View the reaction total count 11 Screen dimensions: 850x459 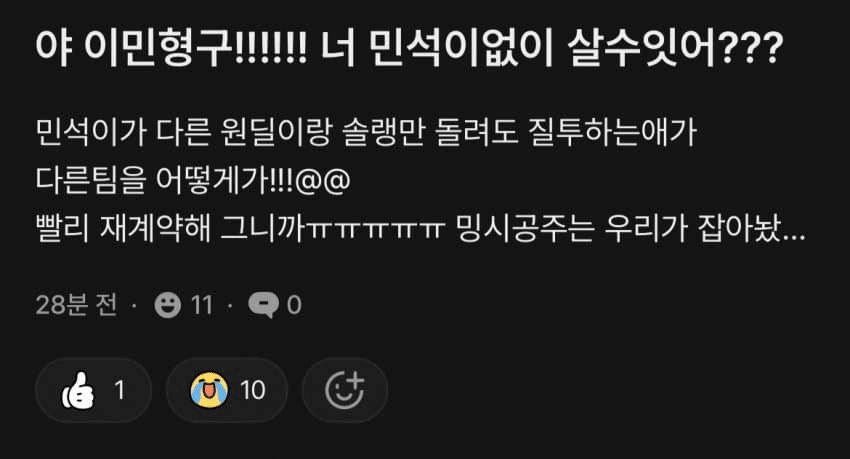click(x=202, y=305)
